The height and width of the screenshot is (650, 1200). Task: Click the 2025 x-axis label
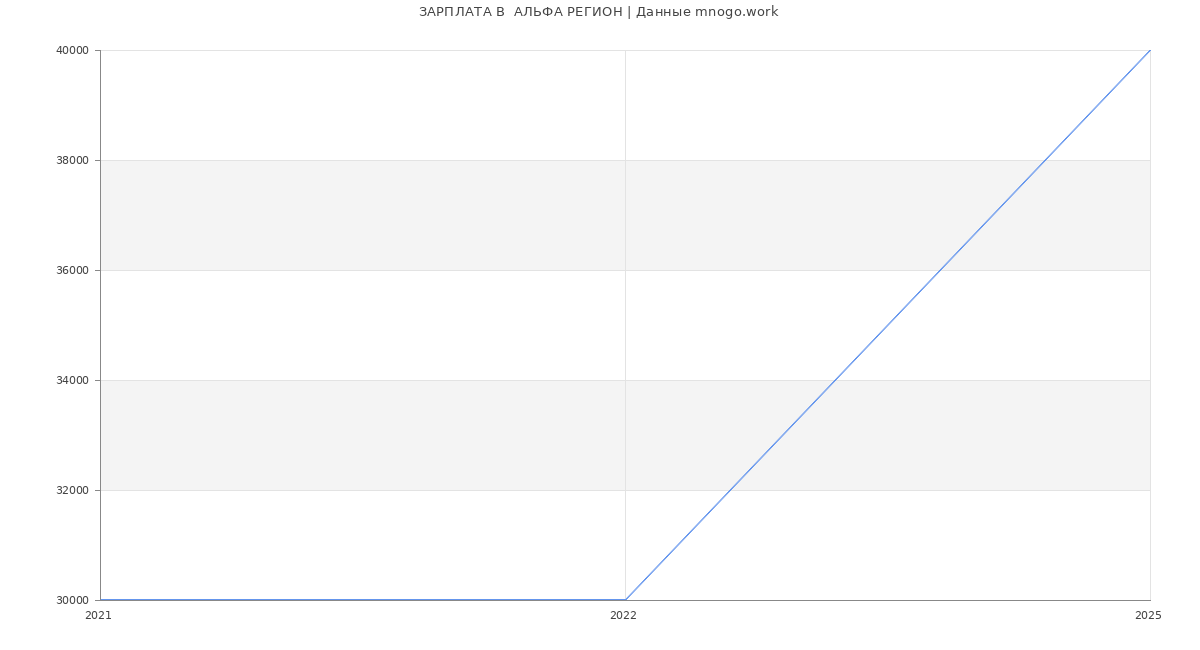click(x=1148, y=616)
